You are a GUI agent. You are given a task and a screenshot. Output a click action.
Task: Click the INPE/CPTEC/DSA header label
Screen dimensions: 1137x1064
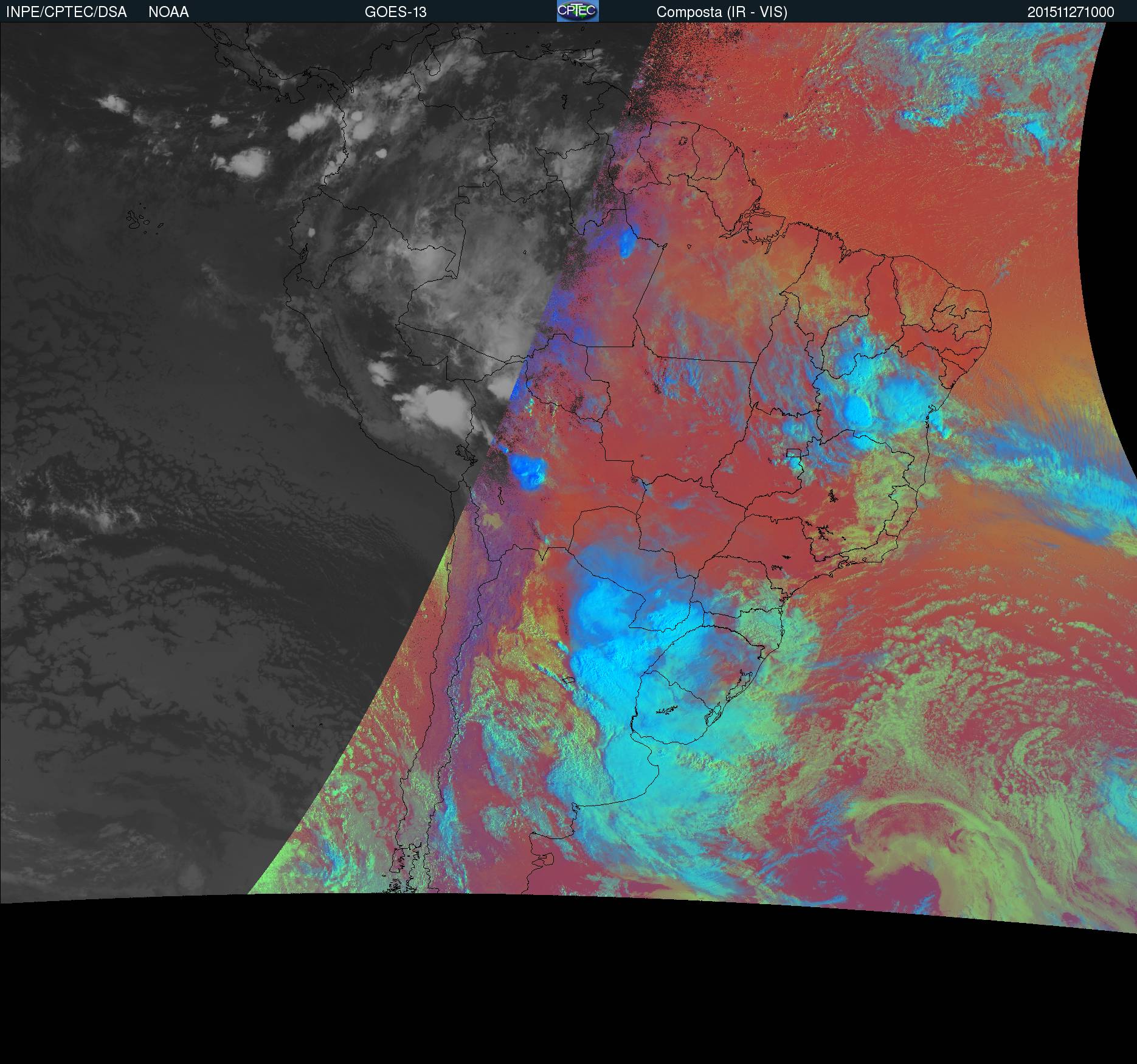(66, 12)
